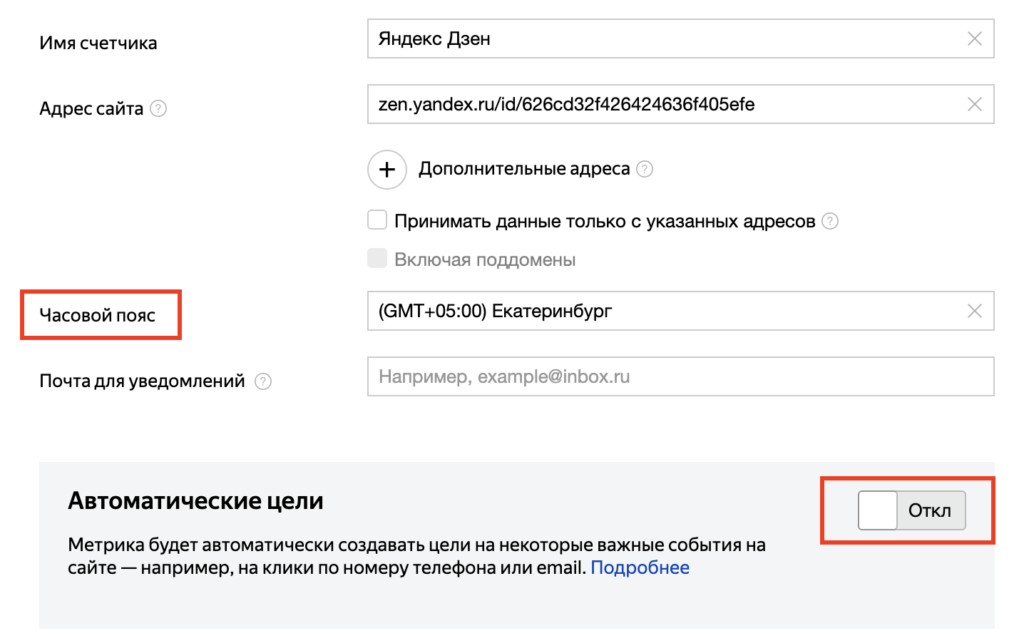
Task: Click the notification email input field
Action: [680, 377]
